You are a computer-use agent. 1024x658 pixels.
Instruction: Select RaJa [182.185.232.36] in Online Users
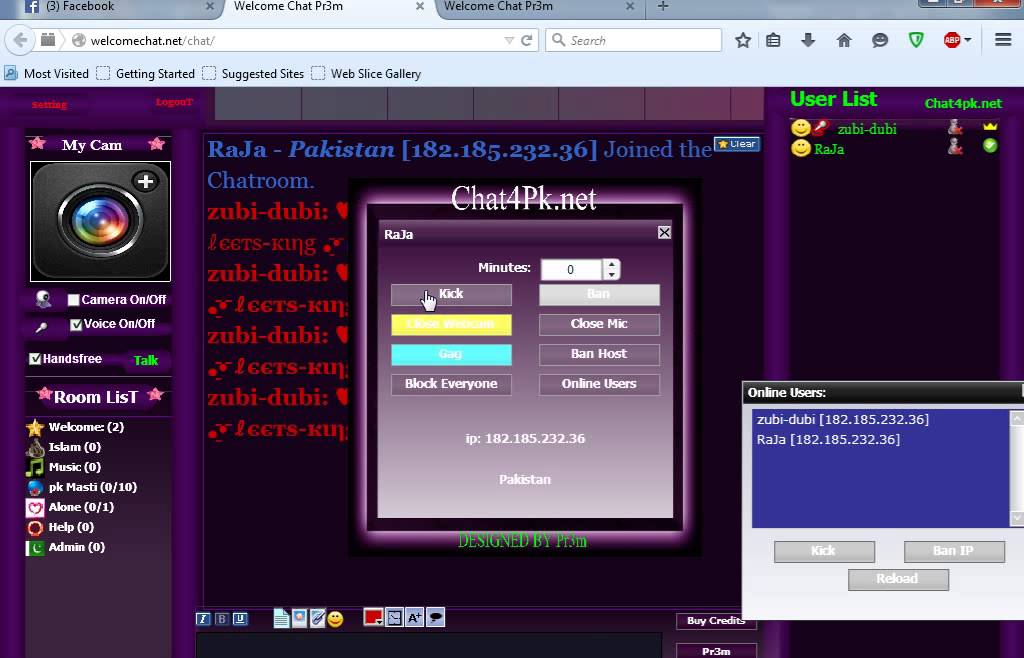[x=828, y=440]
